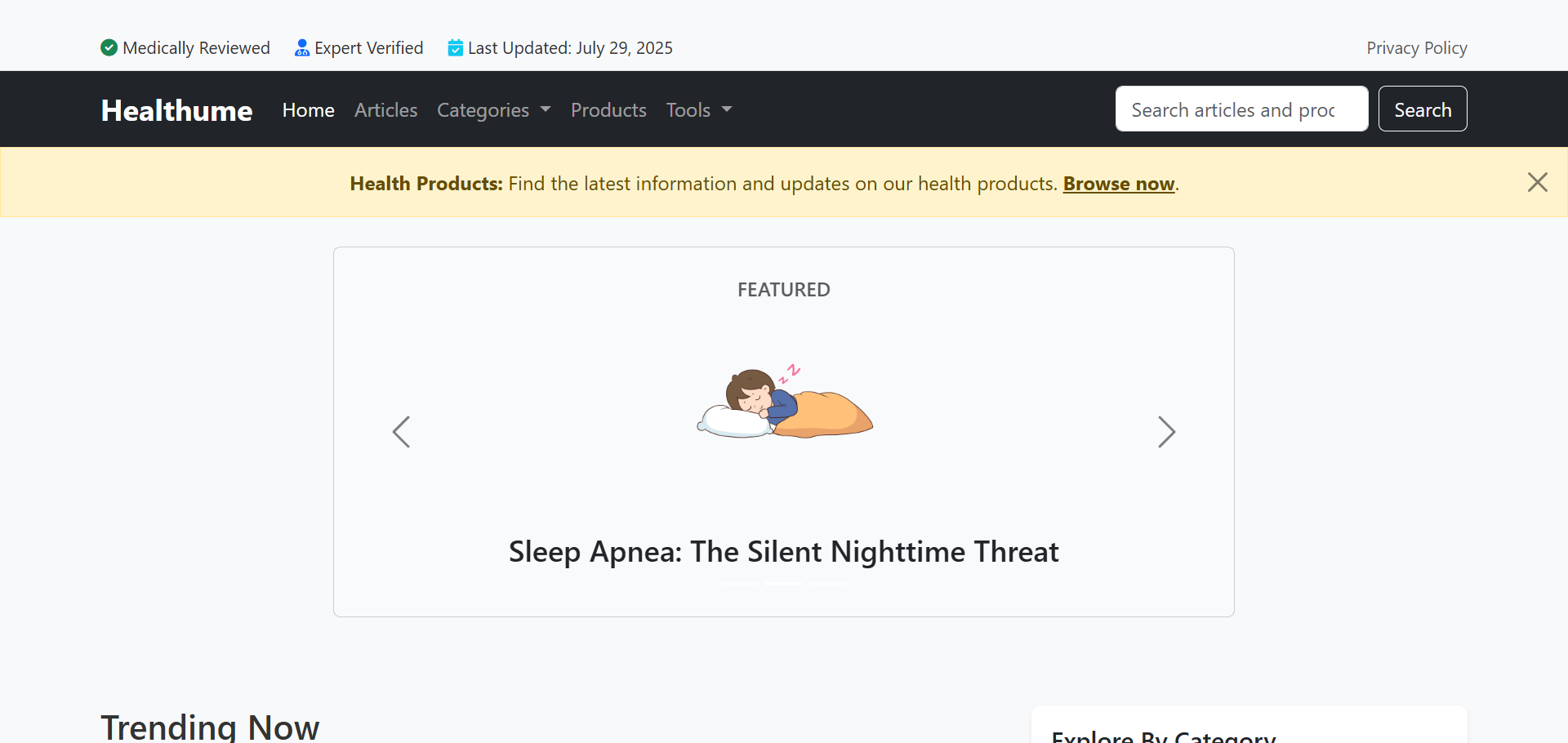Open the Healthume brand logo
This screenshot has width=1568, height=743.
tap(176, 109)
